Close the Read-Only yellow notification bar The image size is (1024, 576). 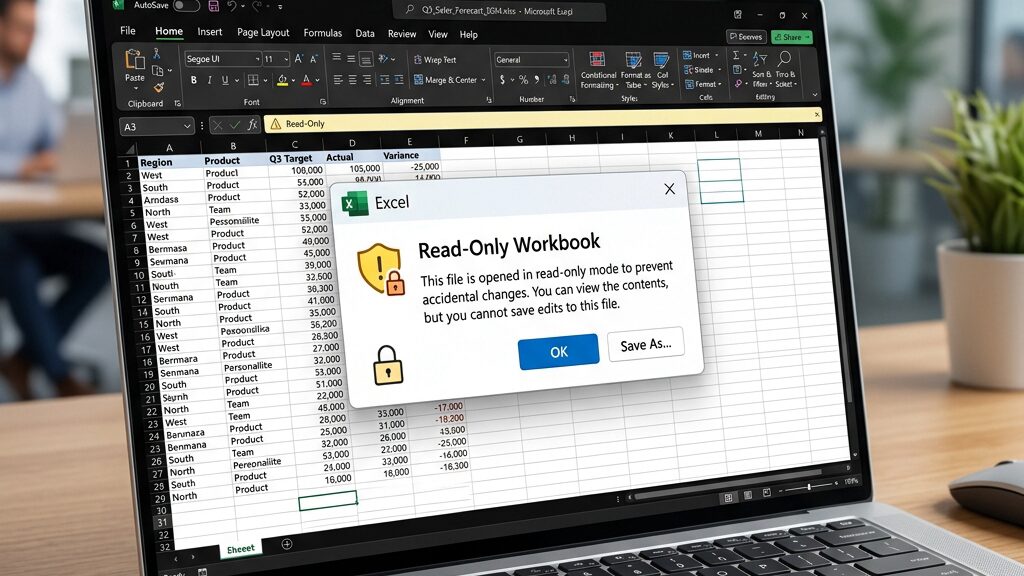(816, 114)
